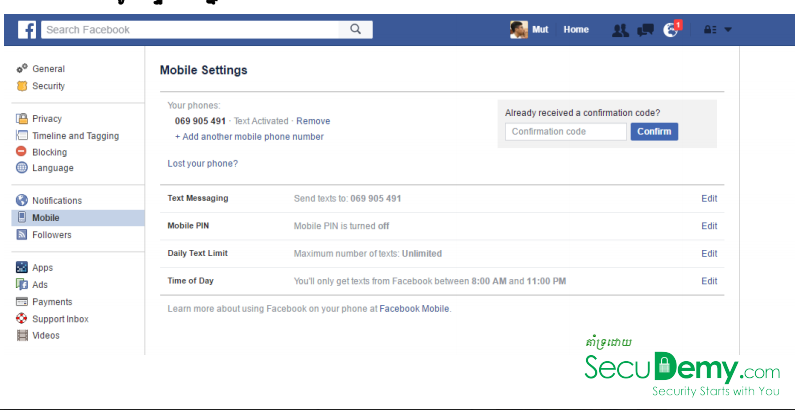This screenshot has width=795, height=410.
Task: Go to Home in top bar
Action: click(x=576, y=29)
